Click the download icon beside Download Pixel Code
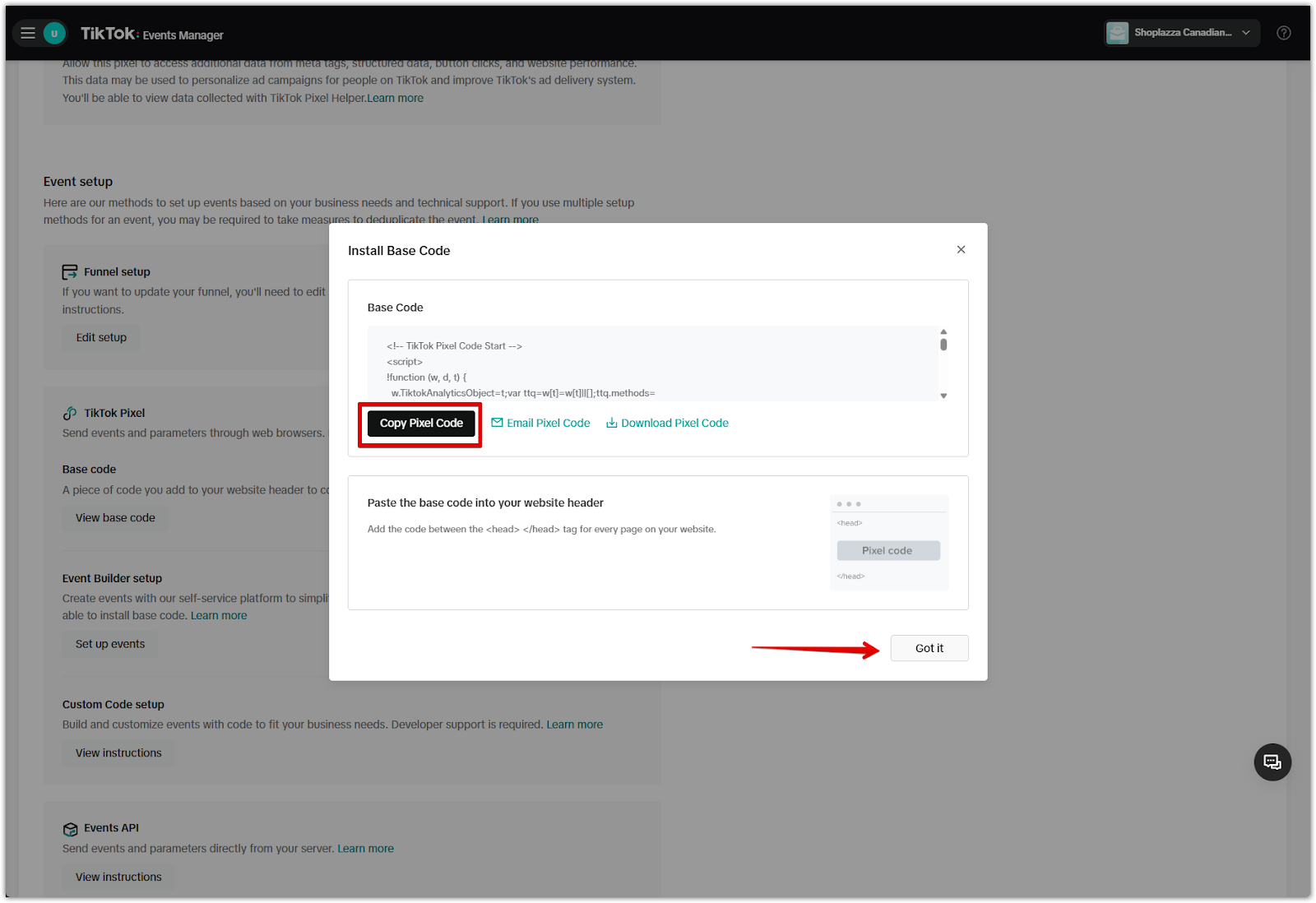The image size is (1316, 903). (612, 423)
